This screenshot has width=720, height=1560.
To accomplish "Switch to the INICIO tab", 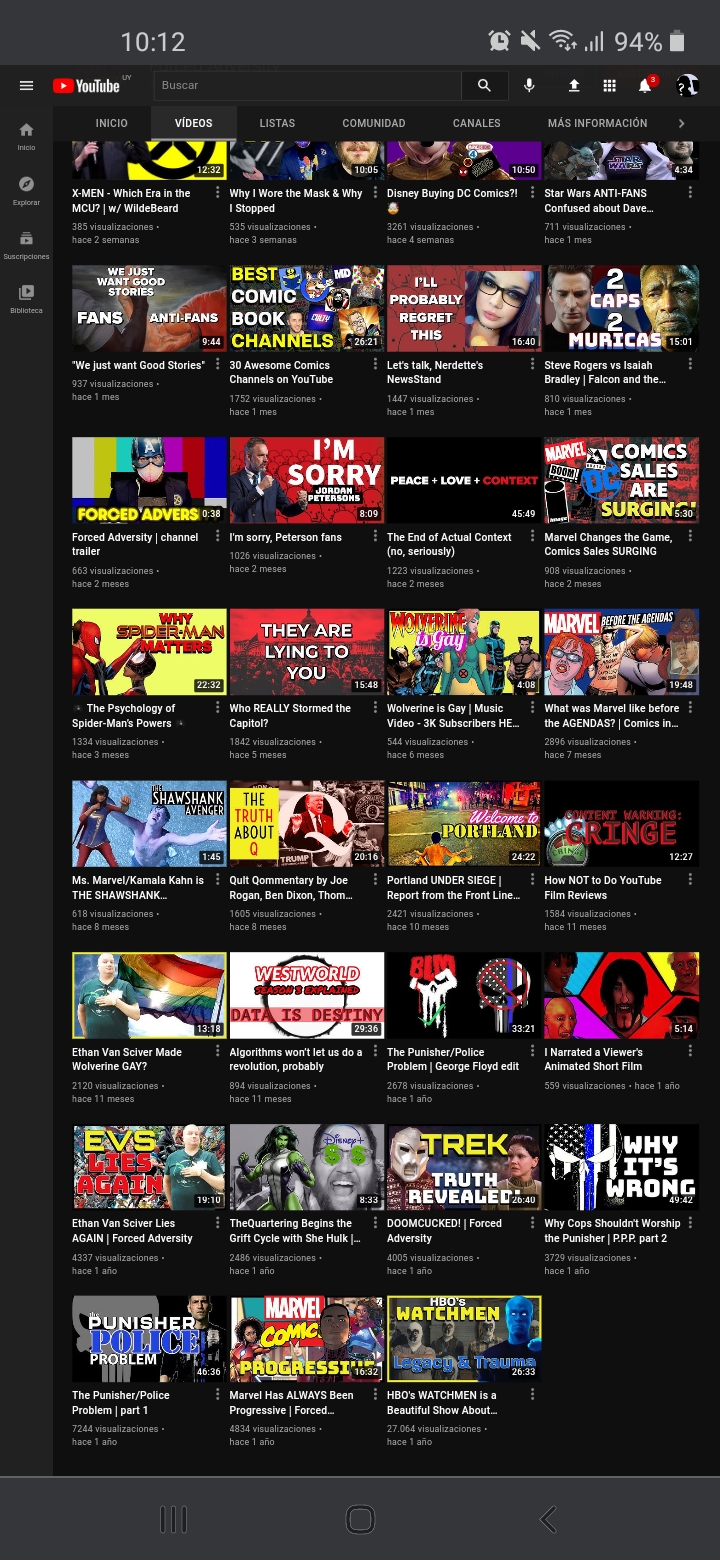I will click(112, 123).
